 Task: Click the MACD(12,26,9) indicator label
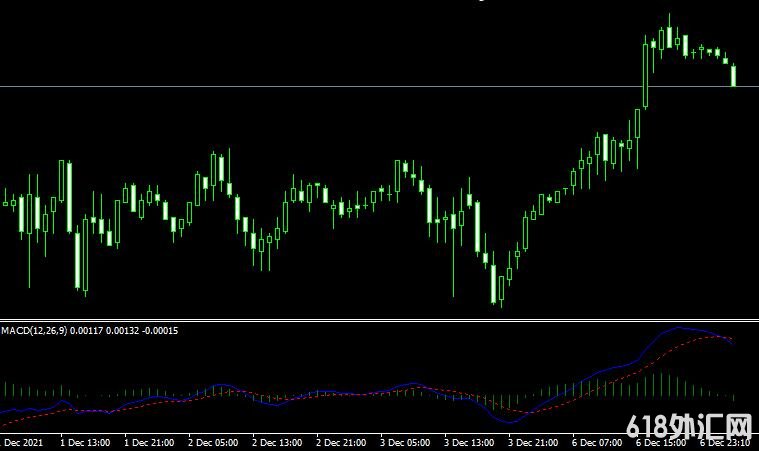click(x=34, y=331)
